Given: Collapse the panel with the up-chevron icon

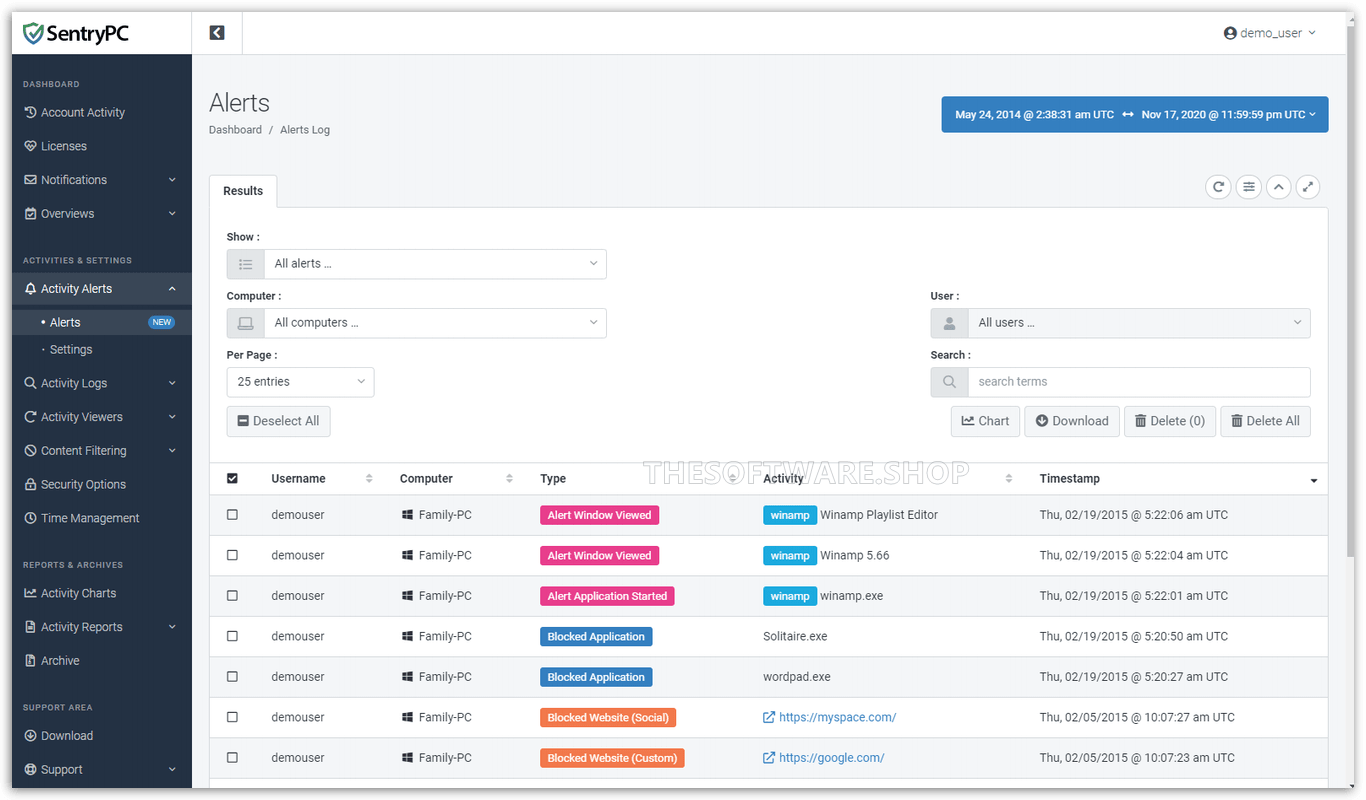Looking at the screenshot, I should (x=1278, y=187).
